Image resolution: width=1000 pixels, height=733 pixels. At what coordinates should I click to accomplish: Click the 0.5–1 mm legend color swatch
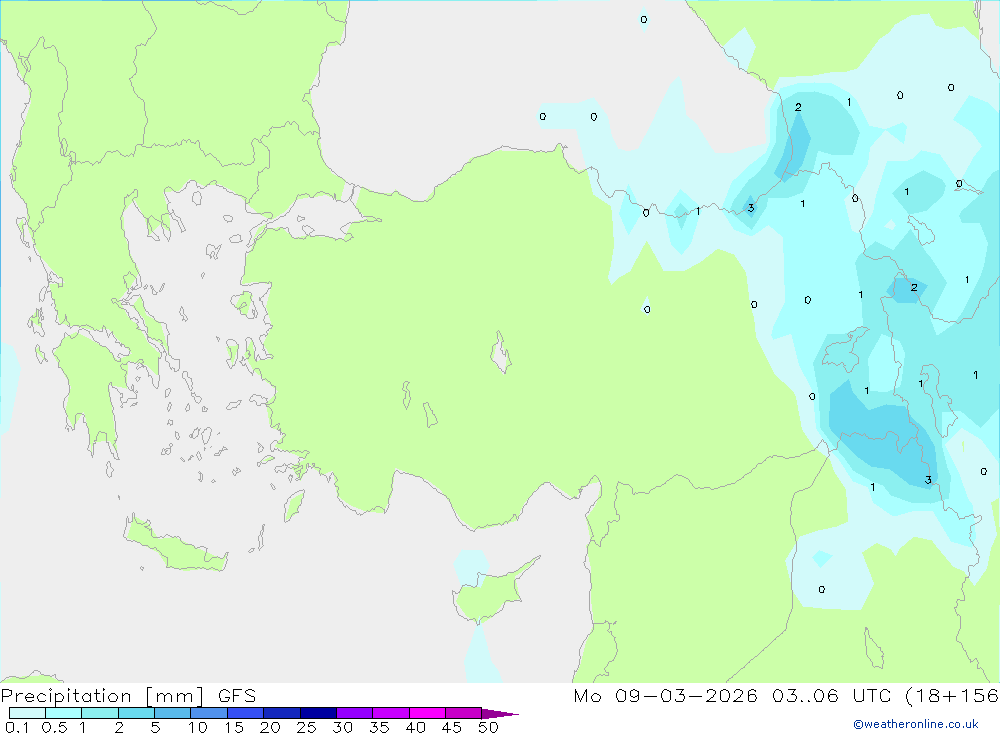(x=63, y=713)
